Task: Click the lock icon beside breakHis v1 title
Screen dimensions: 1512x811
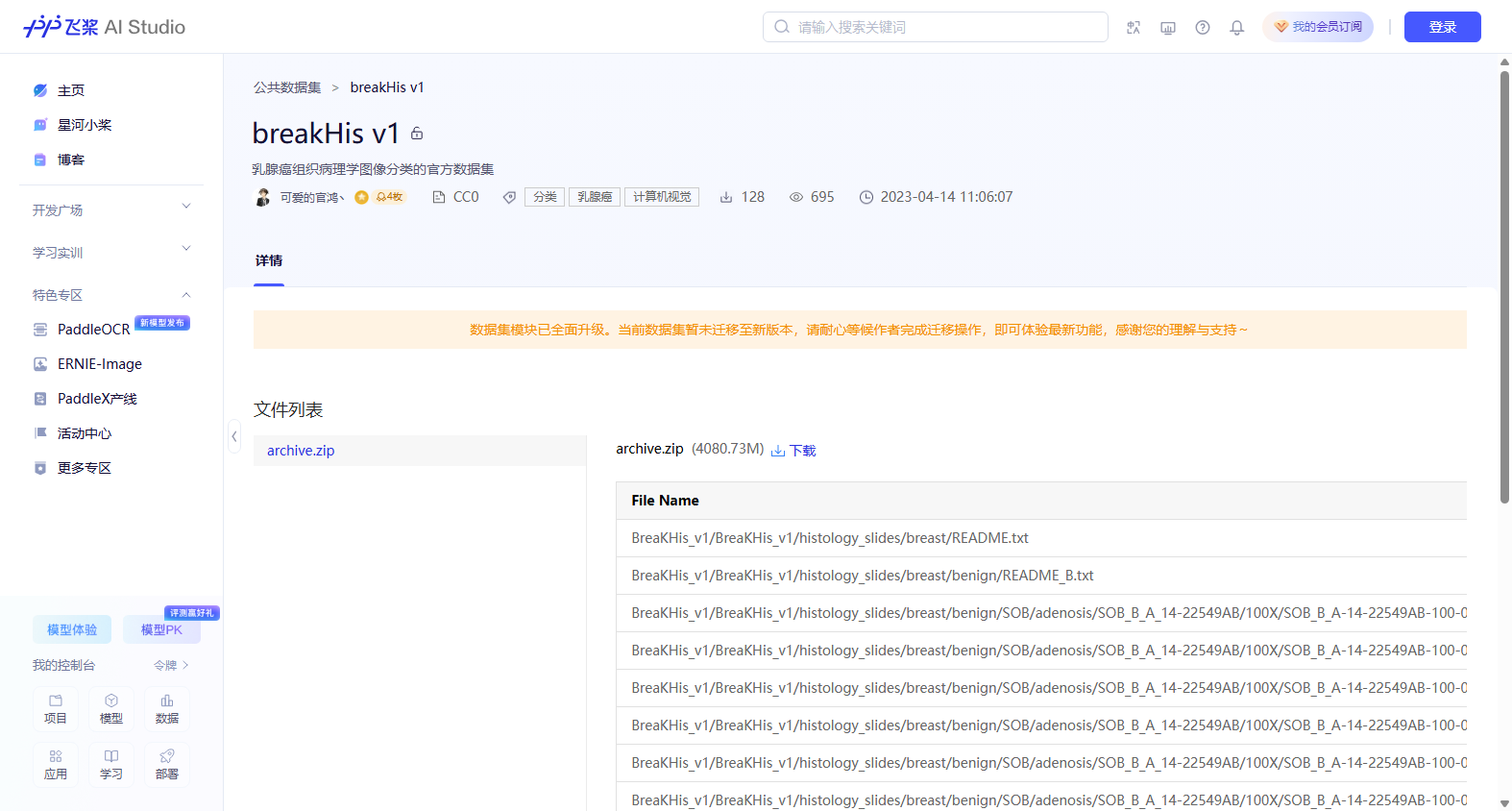Action: point(417,134)
